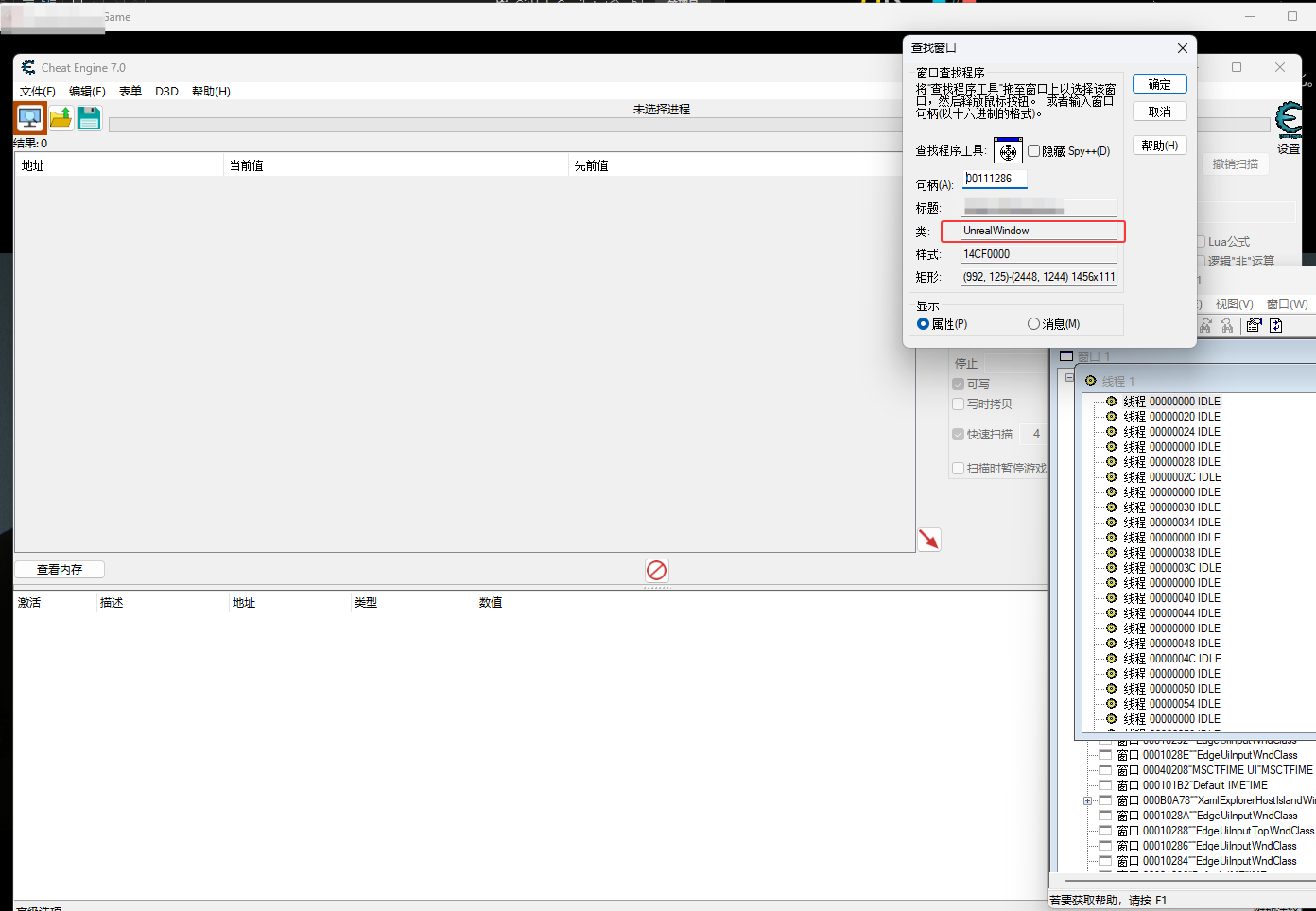Click the red arrow add-address icon

tap(929, 539)
